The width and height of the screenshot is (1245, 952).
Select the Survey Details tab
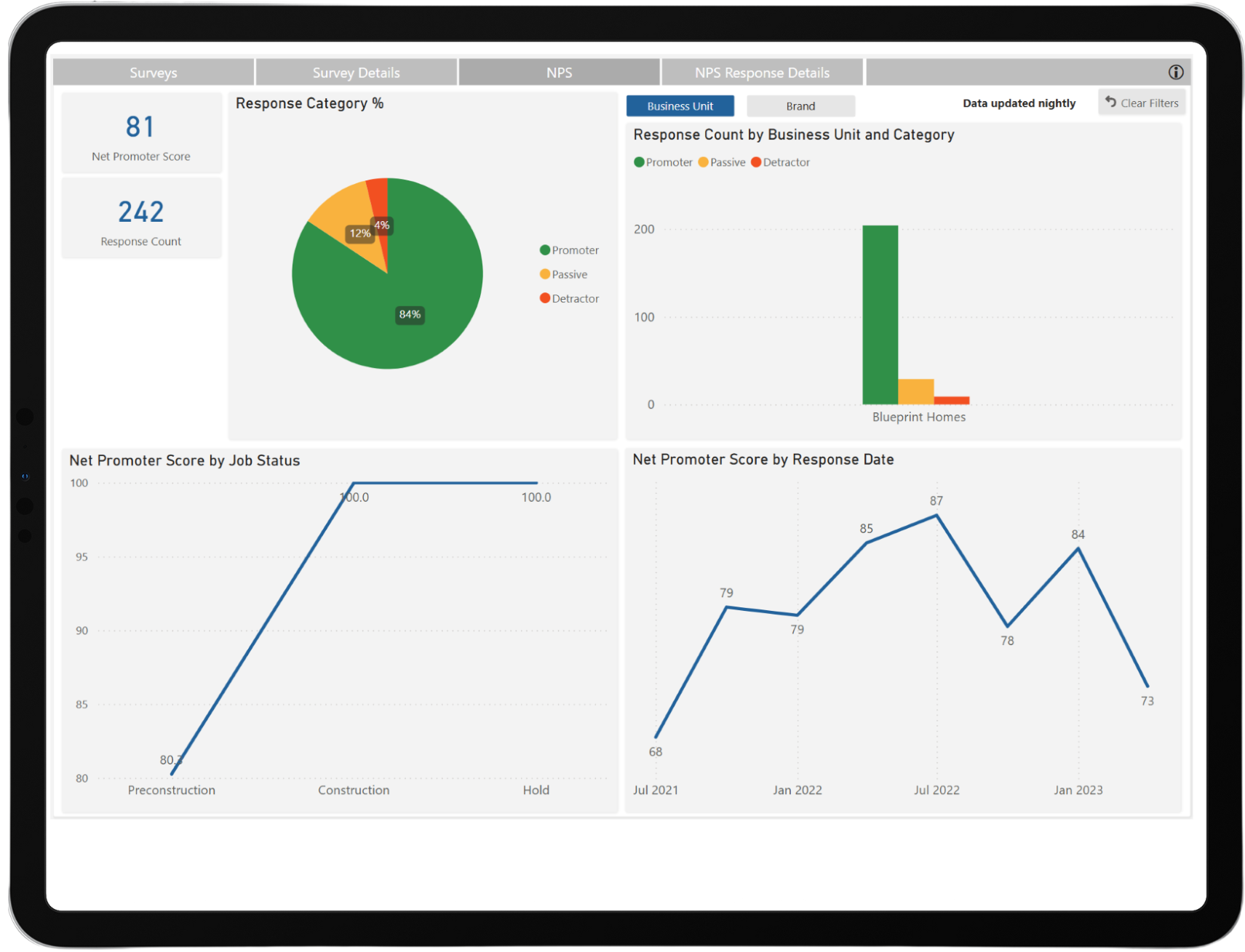tap(356, 72)
